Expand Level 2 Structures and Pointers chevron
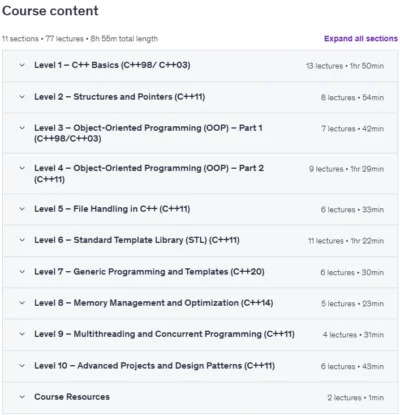 [22, 97]
